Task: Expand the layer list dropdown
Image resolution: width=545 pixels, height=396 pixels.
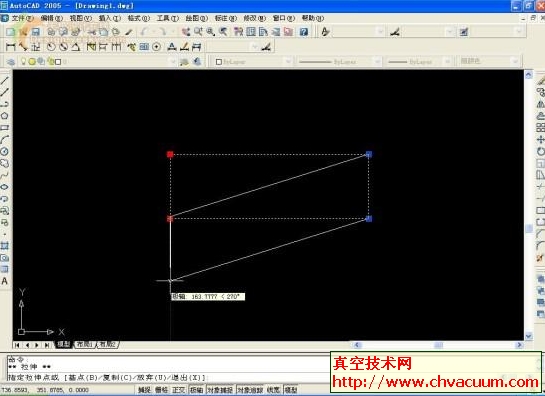Action: (x=173, y=62)
